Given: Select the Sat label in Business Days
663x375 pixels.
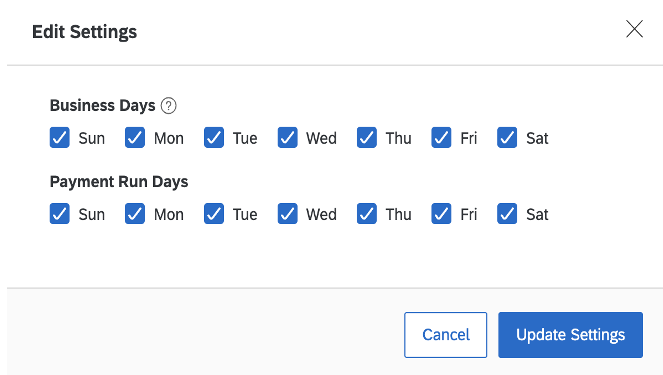Looking at the screenshot, I should coord(537,138).
